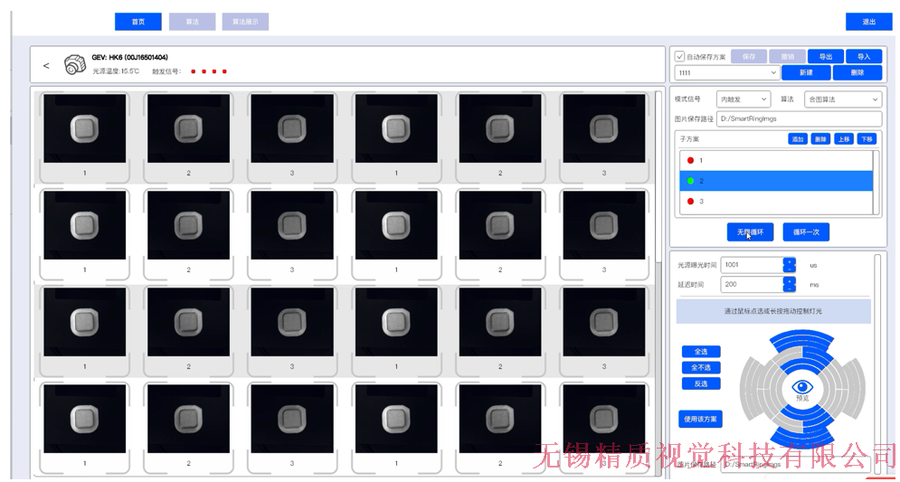The image size is (900, 482).
Task: Click the 导出 export button
Action: (x=825, y=56)
